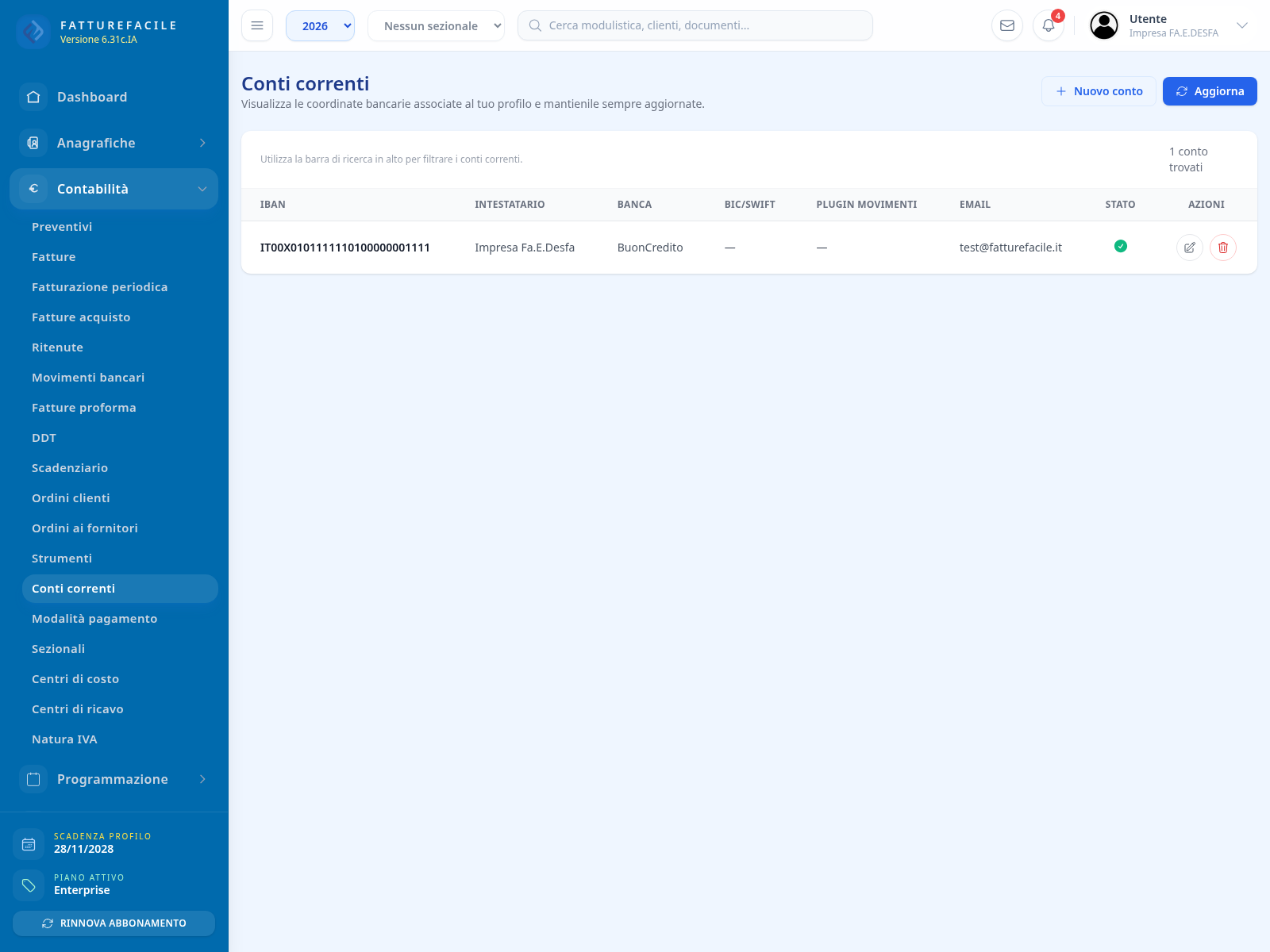
Task: Click the BIC/SWIFT column header
Action: coord(750,205)
